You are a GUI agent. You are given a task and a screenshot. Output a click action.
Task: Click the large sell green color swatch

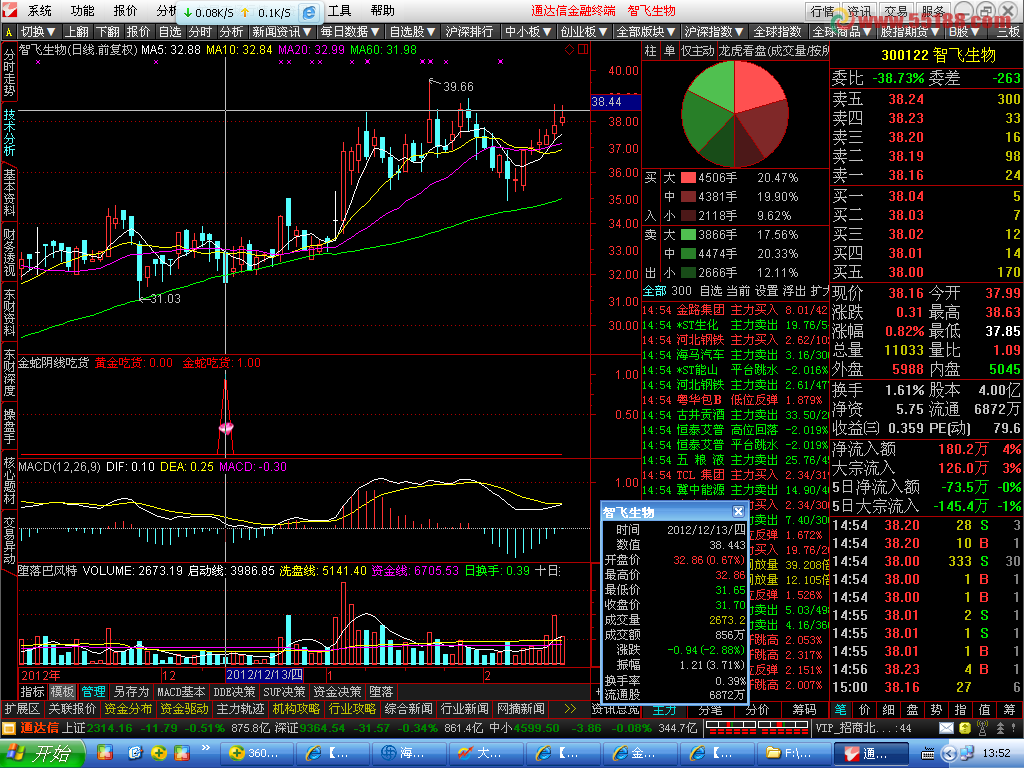[688, 234]
